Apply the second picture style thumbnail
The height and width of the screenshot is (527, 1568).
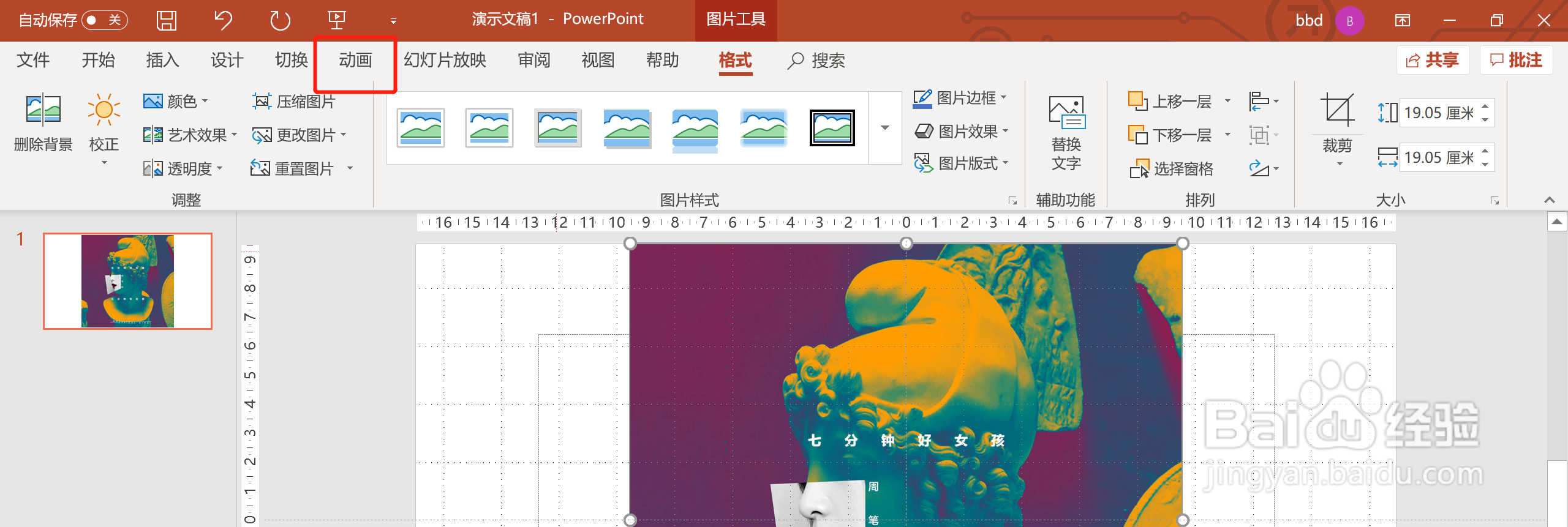coord(489,128)
